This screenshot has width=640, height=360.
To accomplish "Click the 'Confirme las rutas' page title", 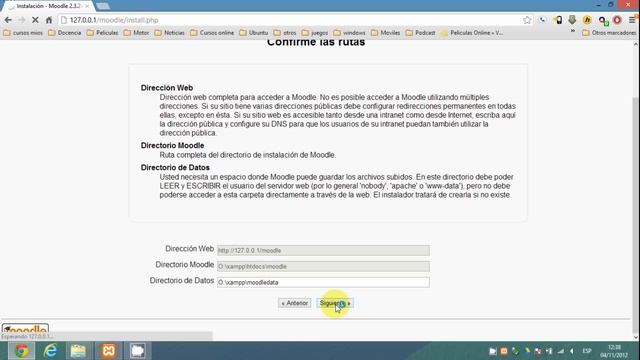I will pyautogui.click(x=316, y=42).
